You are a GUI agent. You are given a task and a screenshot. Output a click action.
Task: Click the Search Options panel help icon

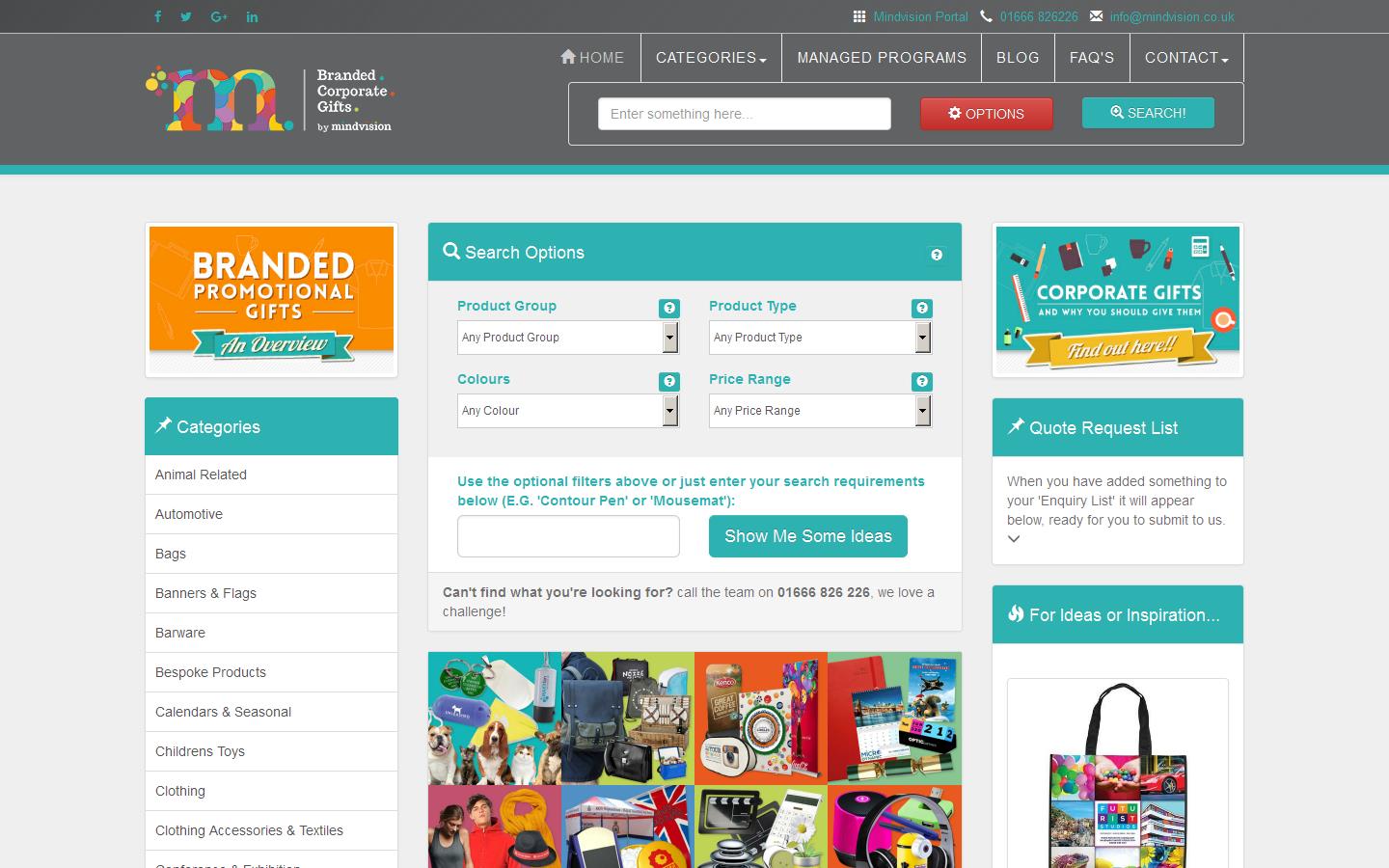pyautogui.click(x=936, y=254)
